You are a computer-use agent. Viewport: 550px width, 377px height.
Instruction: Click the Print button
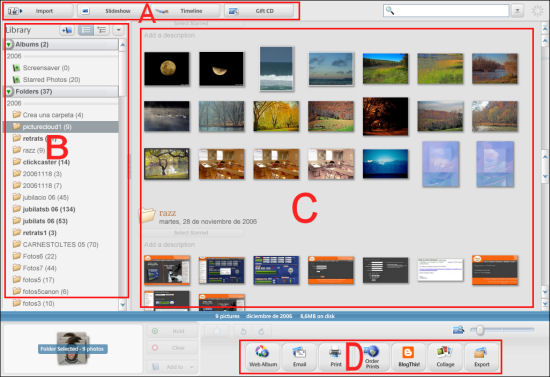pos(336,357)
